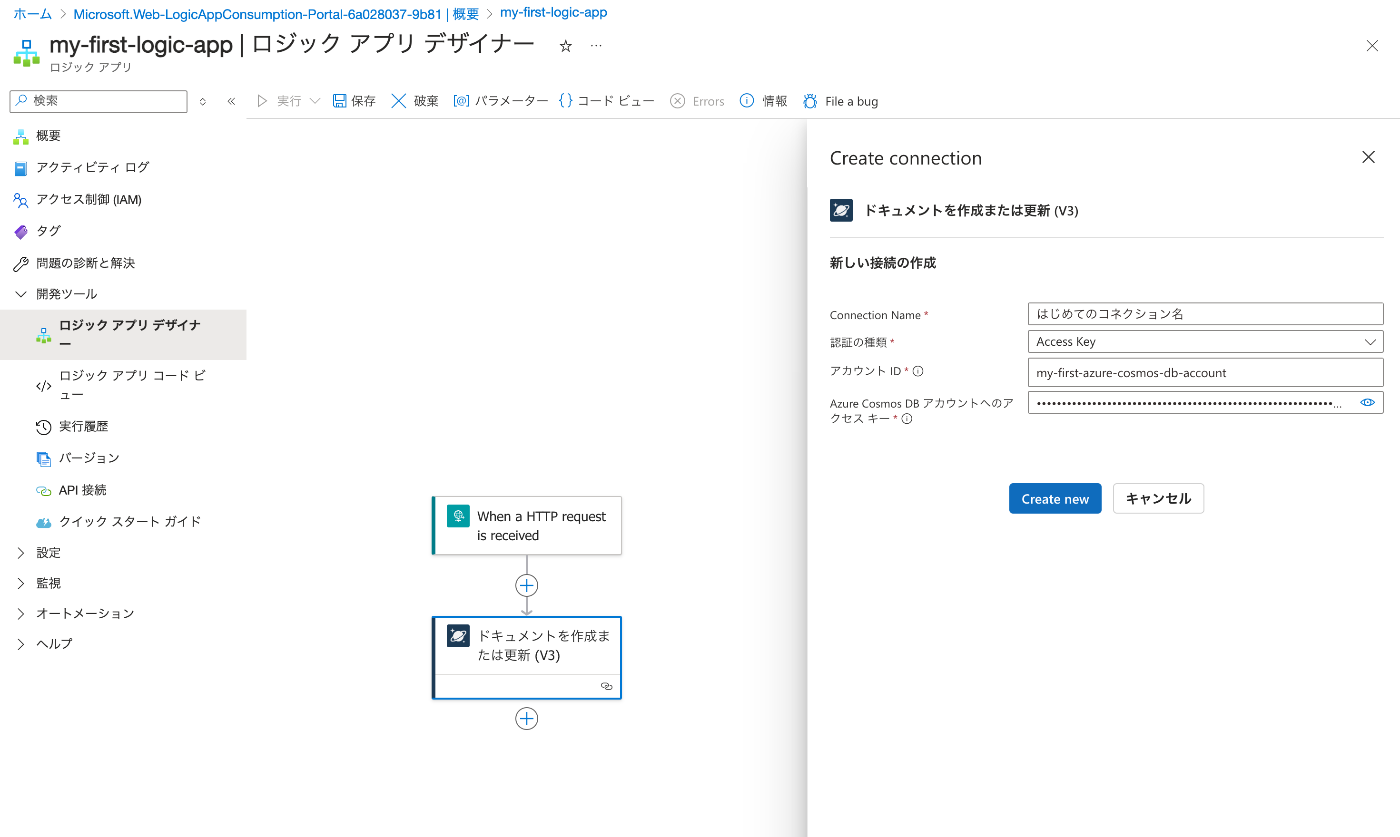The width and height of the screenshot is (1400, 837).
Task: Close the Create connection panel
Action: (x=1369, y=157)
